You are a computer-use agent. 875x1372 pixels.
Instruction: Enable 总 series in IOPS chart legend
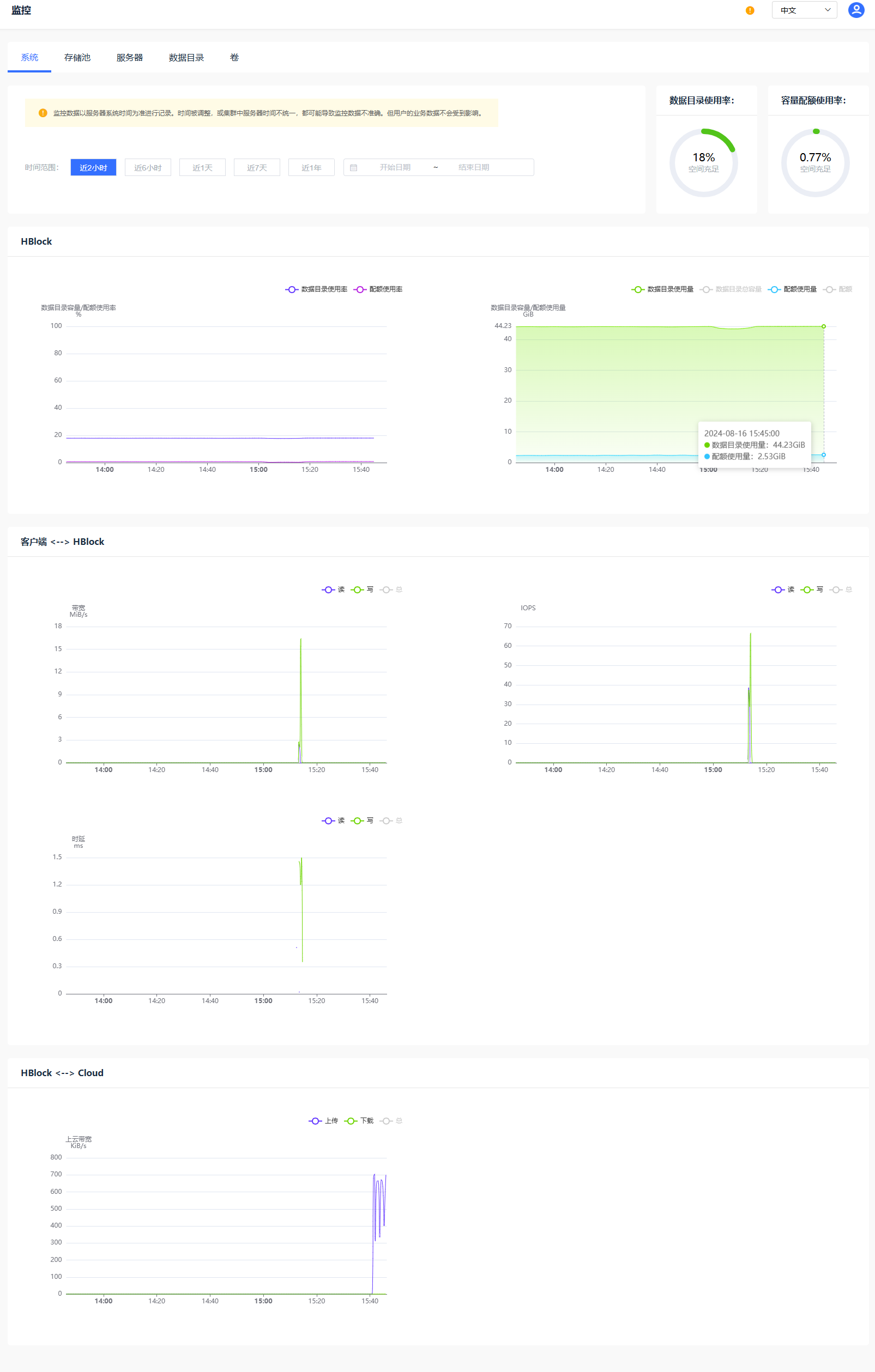[841, 589]
